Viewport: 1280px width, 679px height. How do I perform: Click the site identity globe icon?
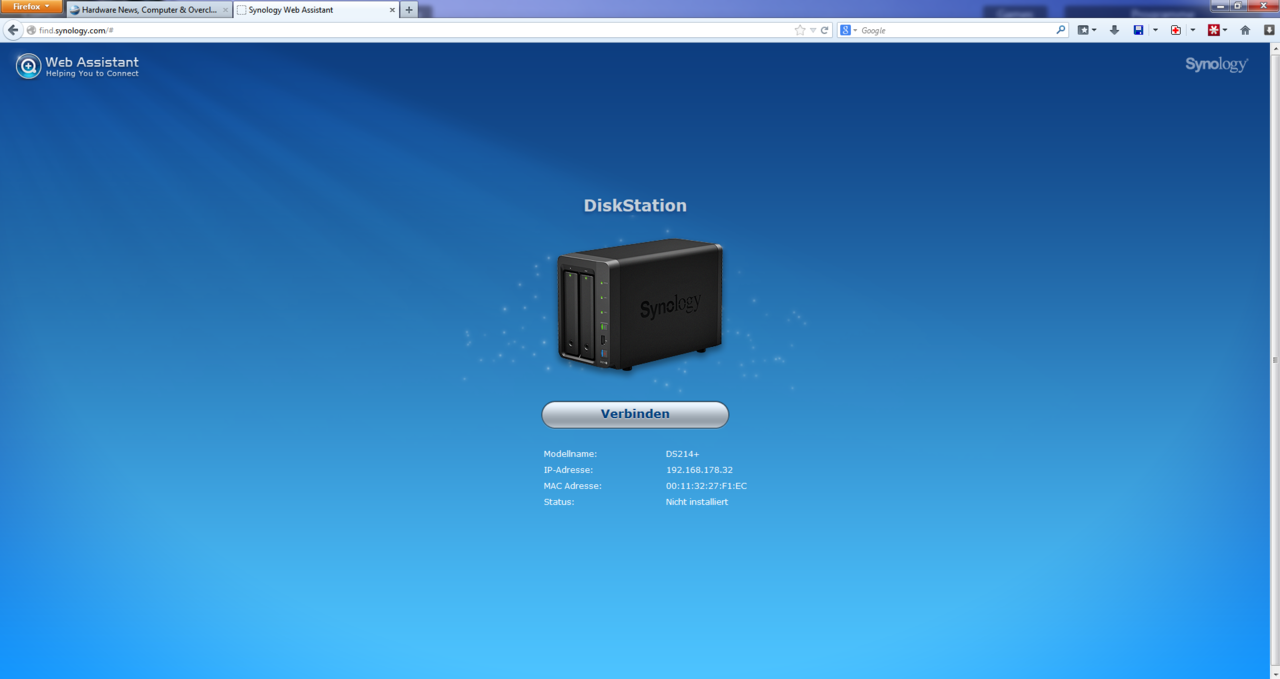coord(32,31)
